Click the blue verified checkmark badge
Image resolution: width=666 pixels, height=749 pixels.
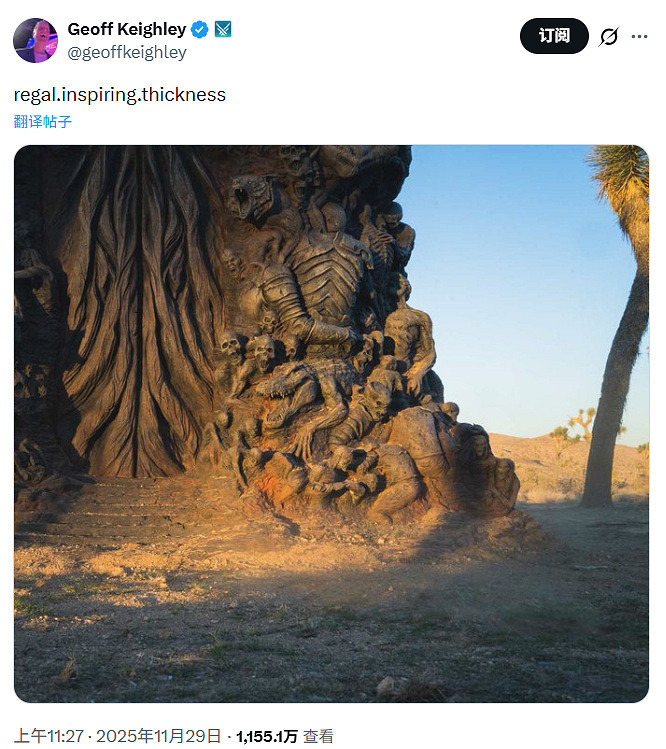pyautogui.click(x=200, y=30)
